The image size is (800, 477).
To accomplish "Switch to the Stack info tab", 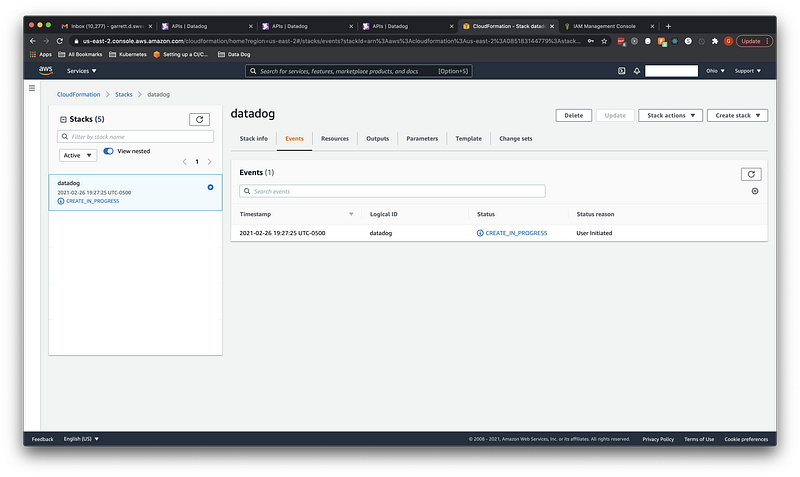I will pyautogui.click(x=254, y=138).
